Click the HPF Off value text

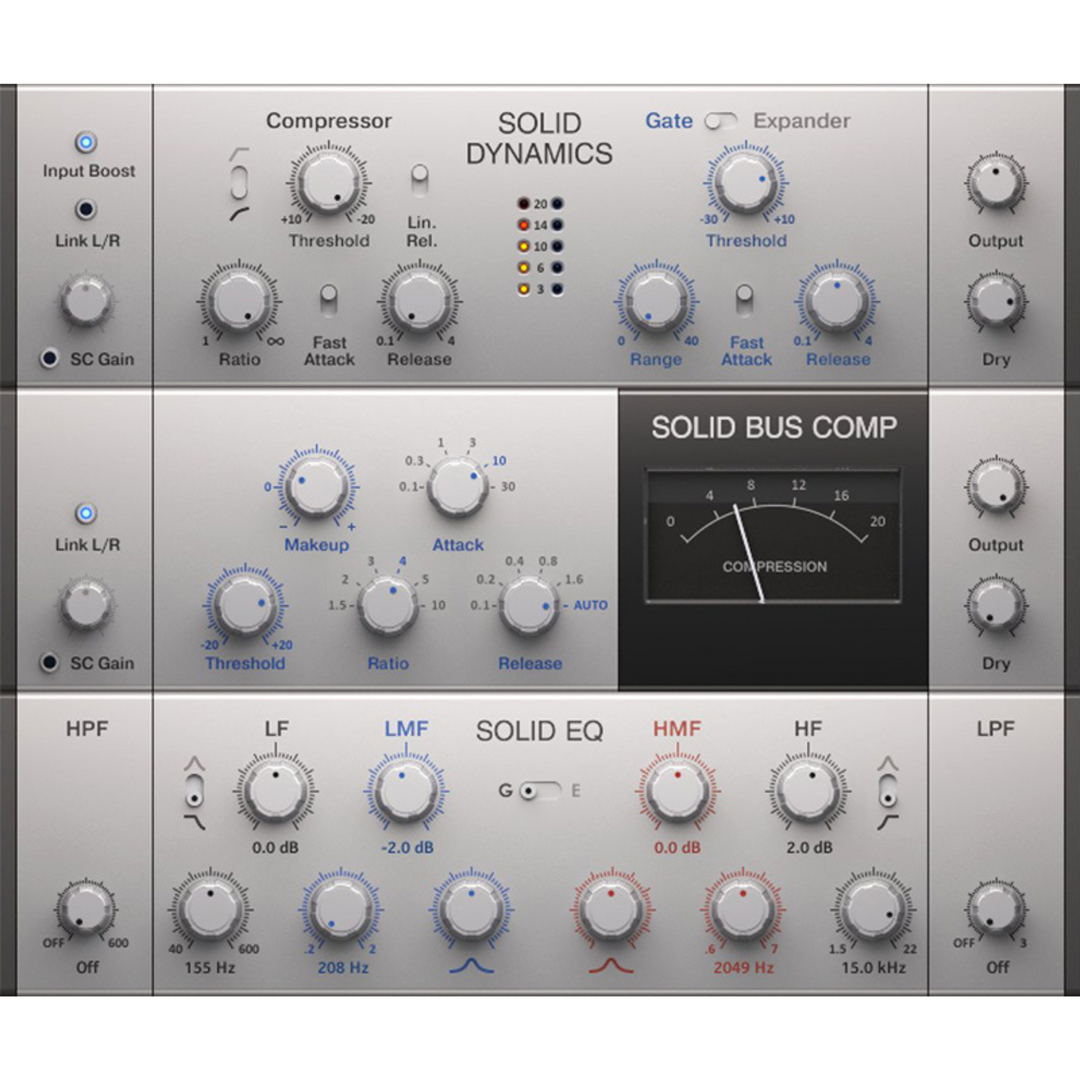87,967
